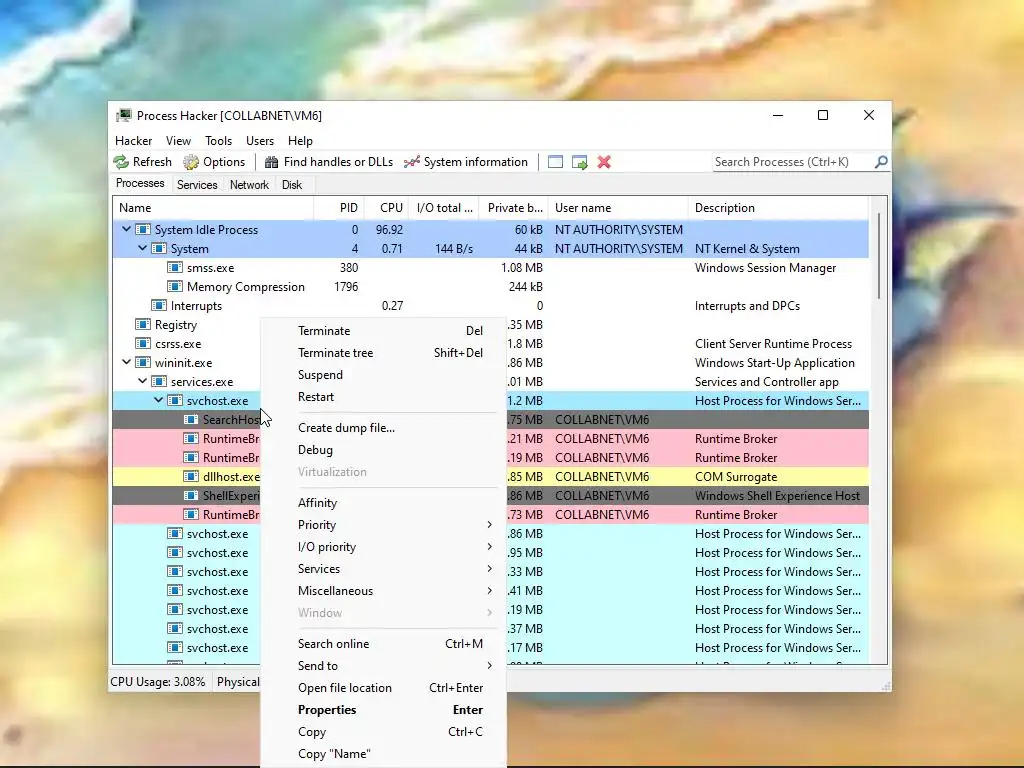Click the SearchHost process icon

pyautogui.click(x=191, y=420)
